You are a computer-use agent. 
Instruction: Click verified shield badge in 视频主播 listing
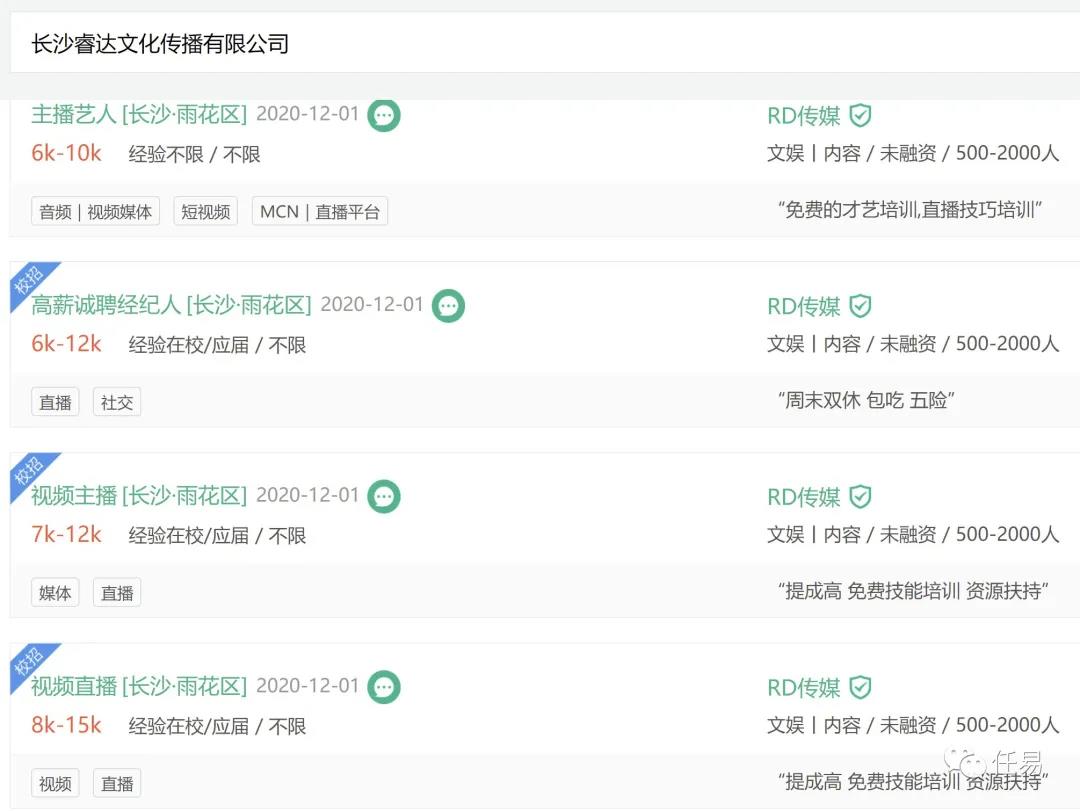860,497
